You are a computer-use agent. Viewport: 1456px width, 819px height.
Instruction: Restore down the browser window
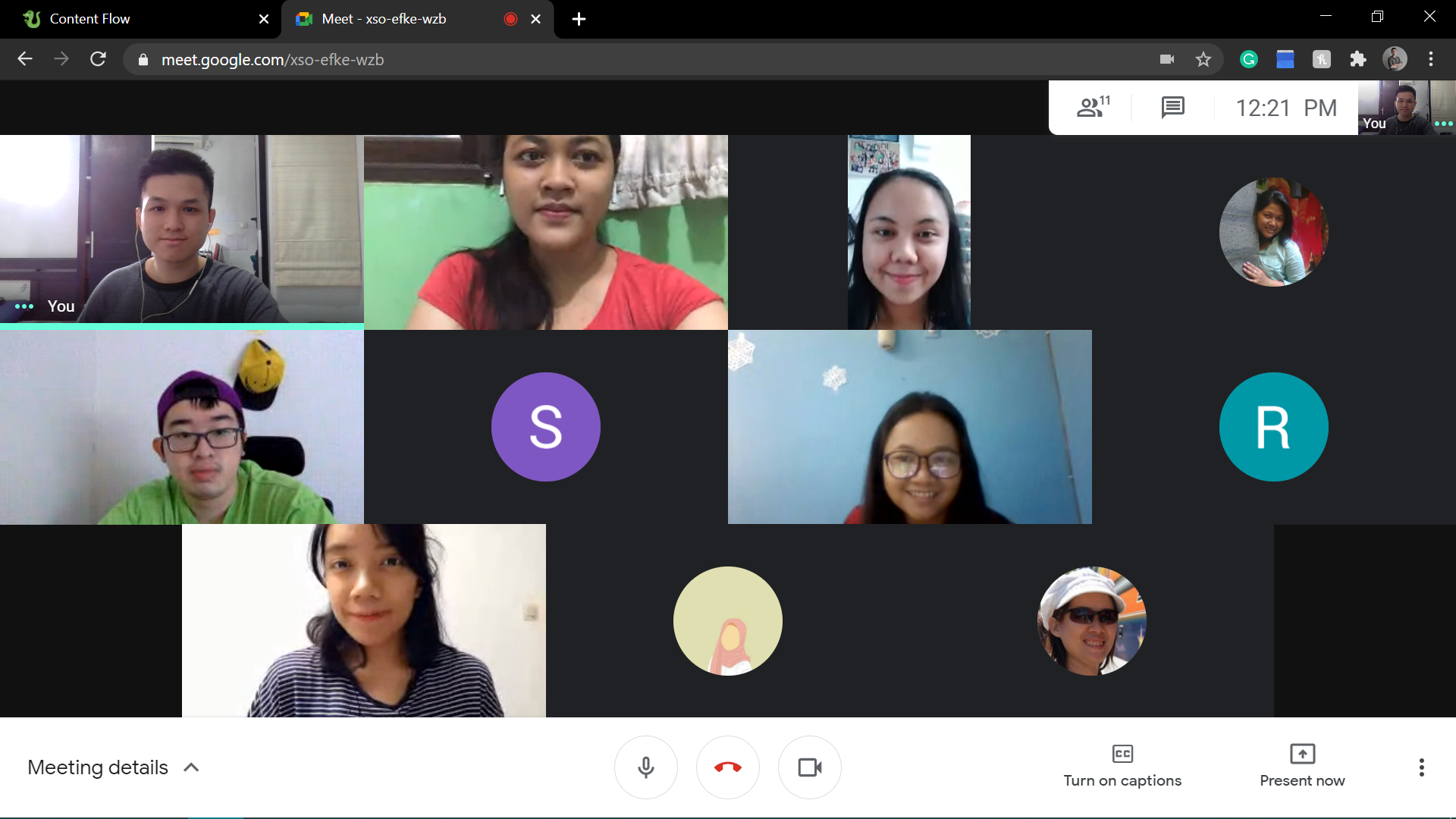tap(1377, 17)
